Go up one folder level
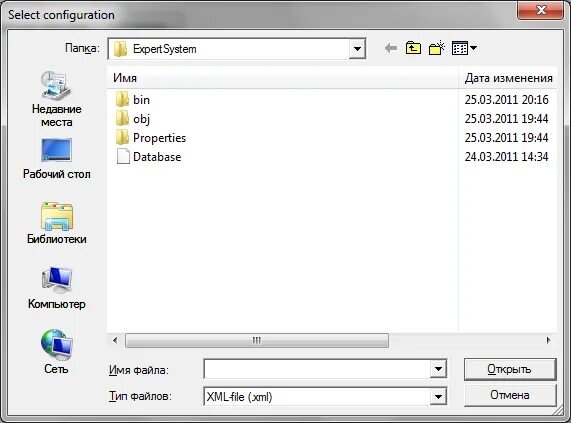 (x=413, y=48)
